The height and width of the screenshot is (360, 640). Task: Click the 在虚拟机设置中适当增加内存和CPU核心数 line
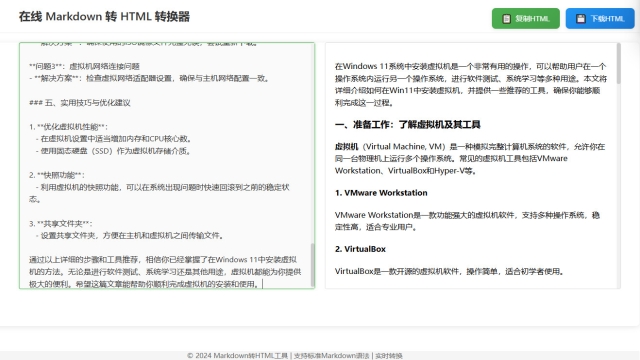coord(114,139)
